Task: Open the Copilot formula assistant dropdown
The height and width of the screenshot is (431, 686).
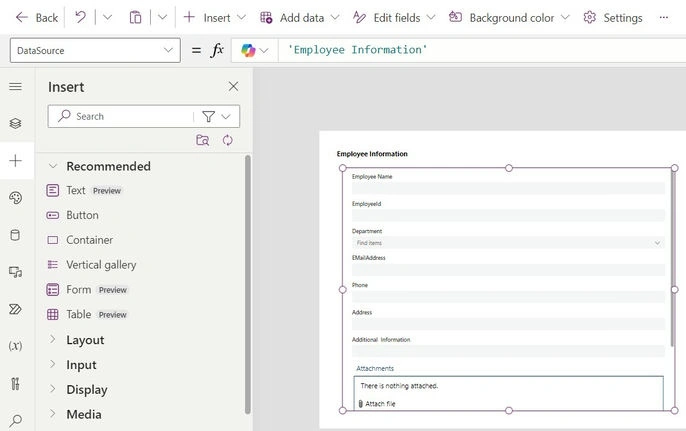Action: [x=255, y=50]
